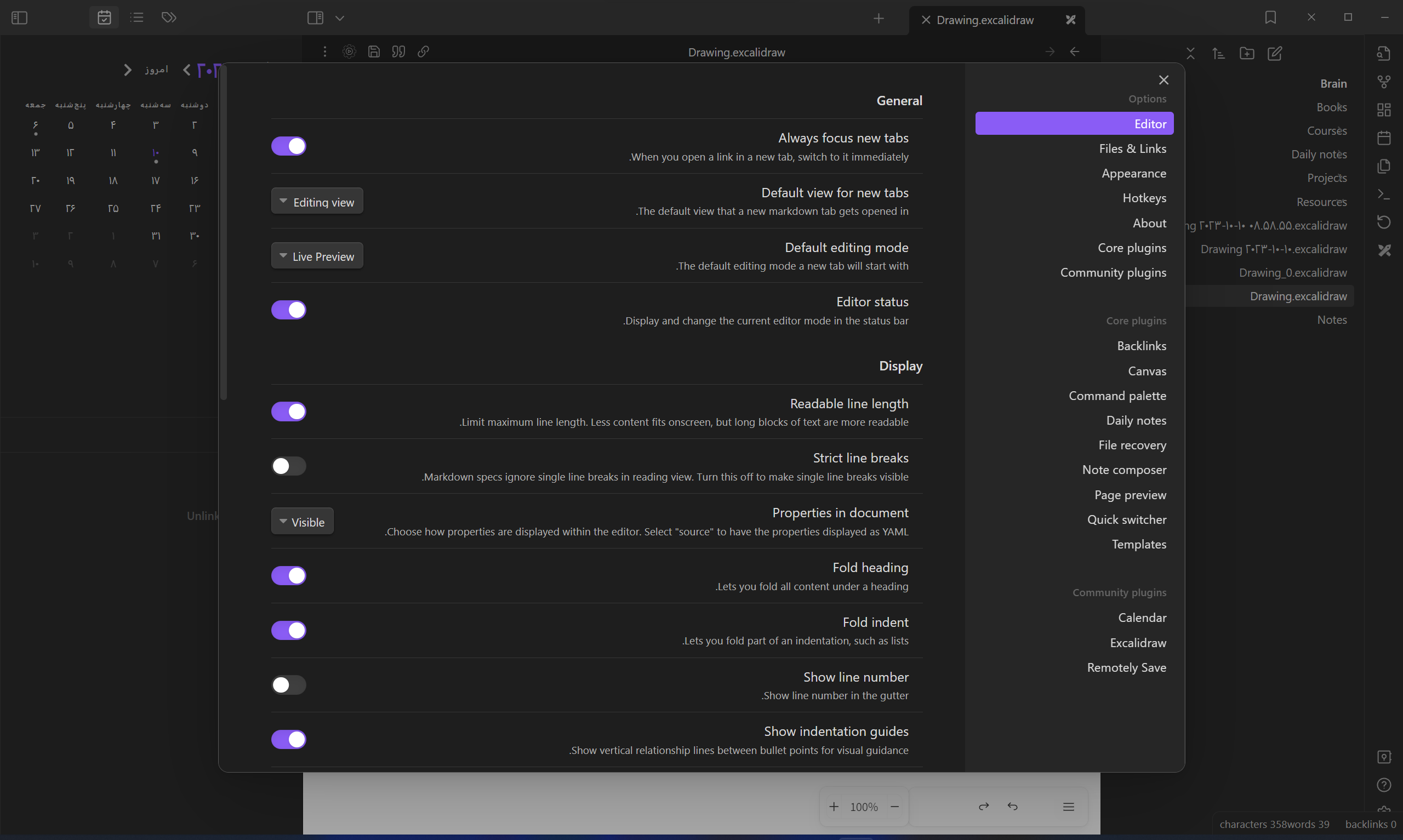The image size is (1403, 840).
Task: Insert a link using the link icon in toolbar
Action: click(x=423, y=52)
